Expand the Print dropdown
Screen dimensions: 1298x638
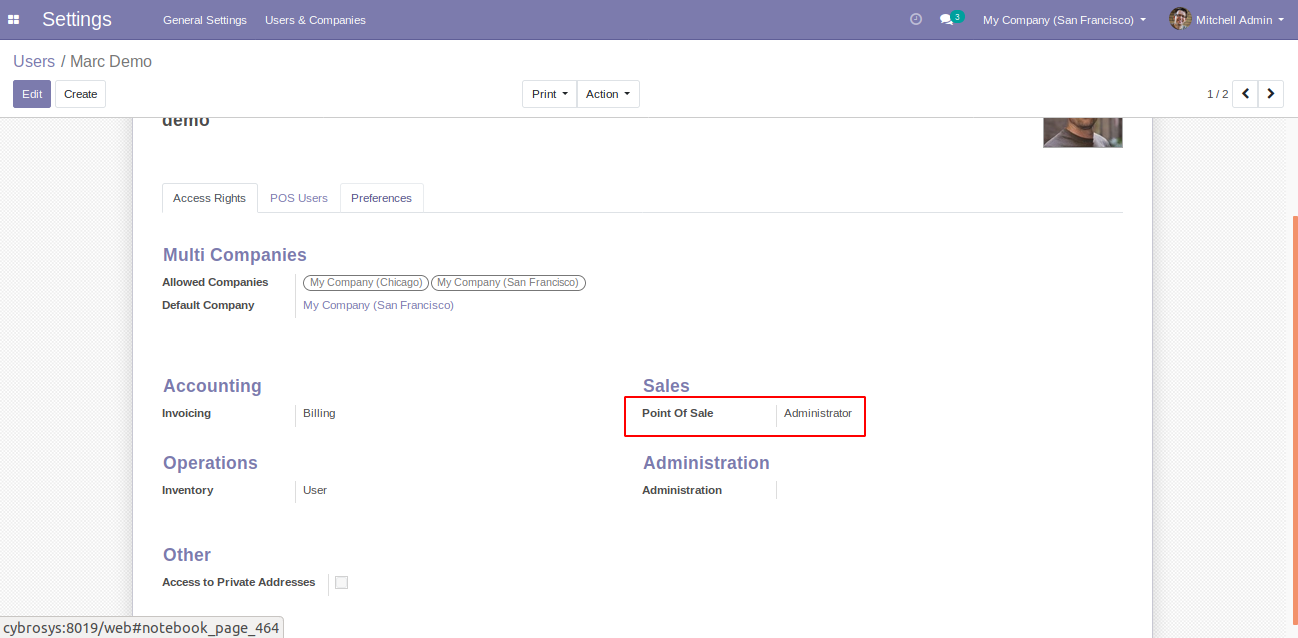tap(549, 94)
